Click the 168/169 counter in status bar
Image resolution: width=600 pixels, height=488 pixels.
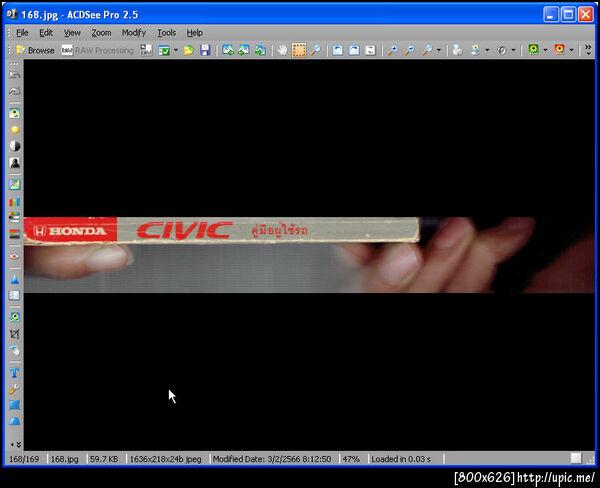click(x=24, y=459)
